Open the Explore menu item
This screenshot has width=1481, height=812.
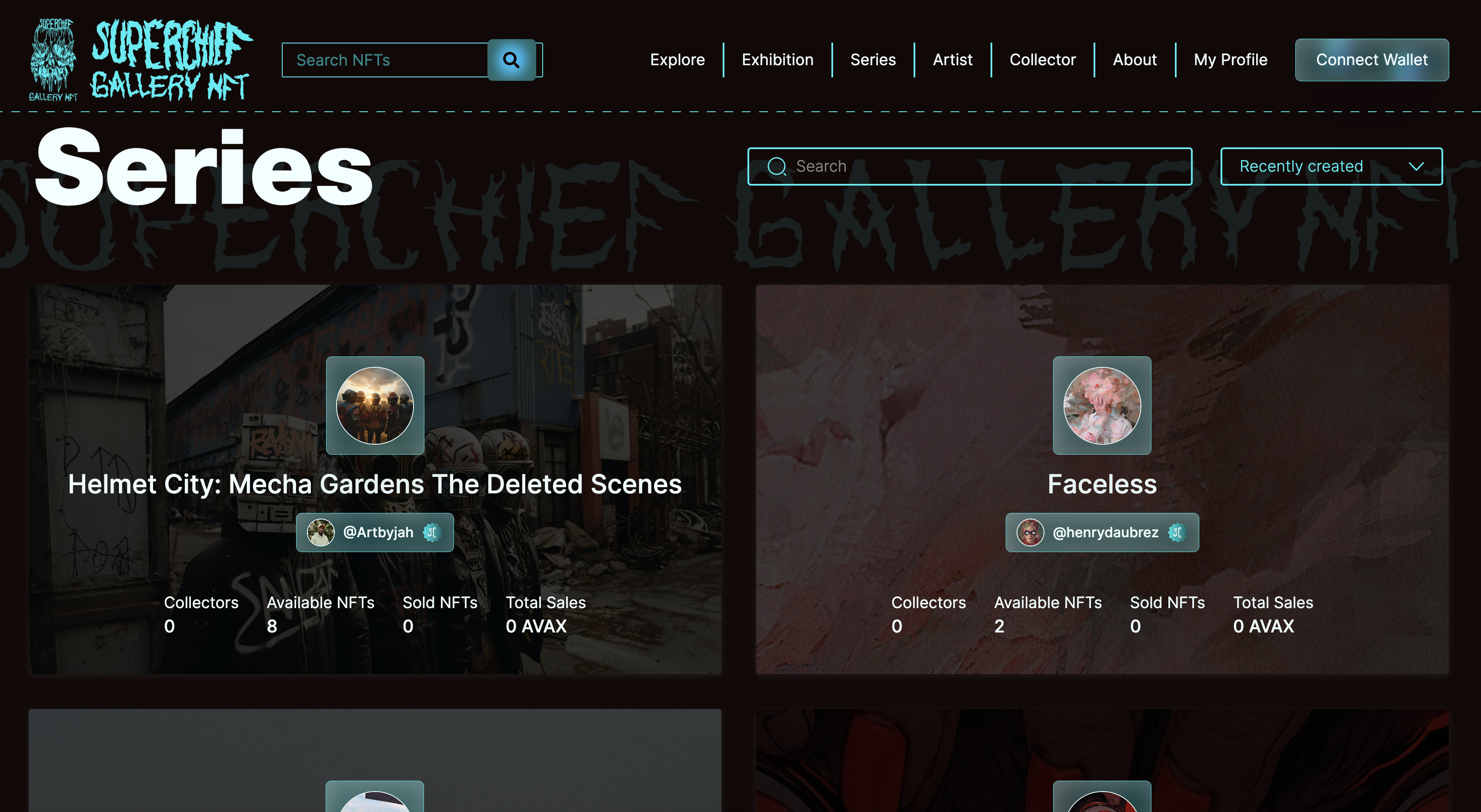click(677, 60)
